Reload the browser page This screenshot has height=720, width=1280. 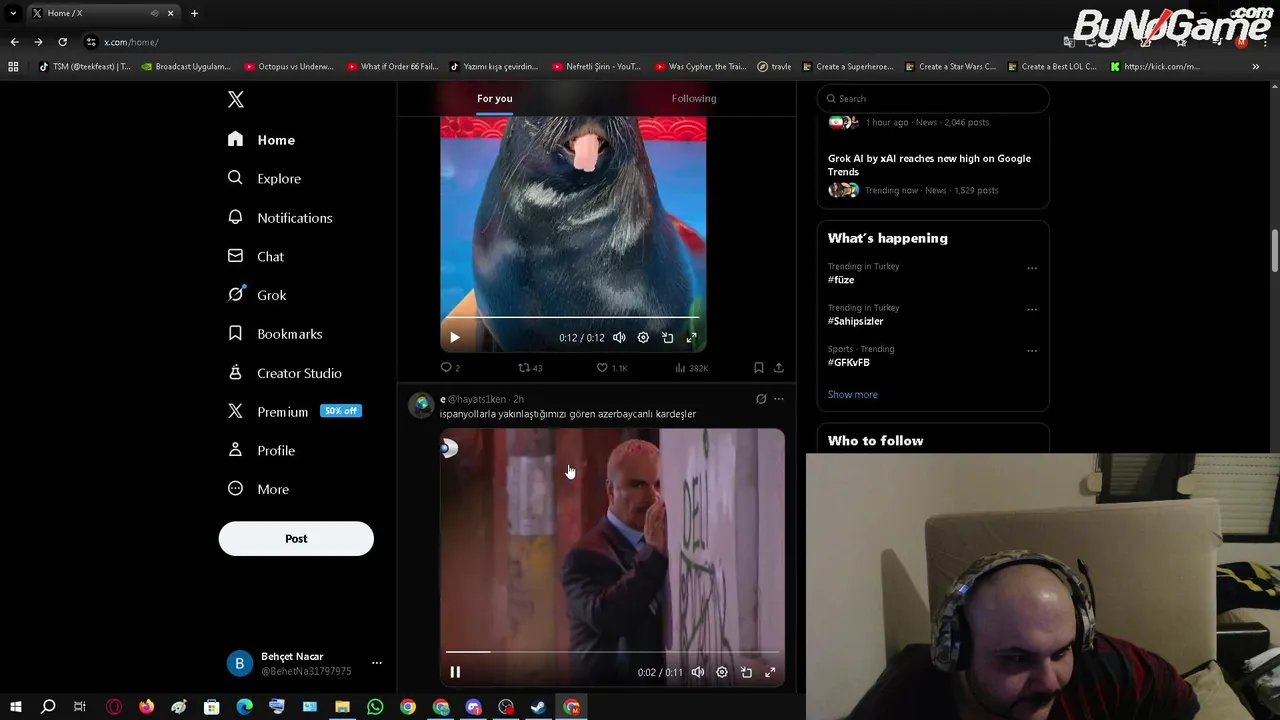click(62, 42)
